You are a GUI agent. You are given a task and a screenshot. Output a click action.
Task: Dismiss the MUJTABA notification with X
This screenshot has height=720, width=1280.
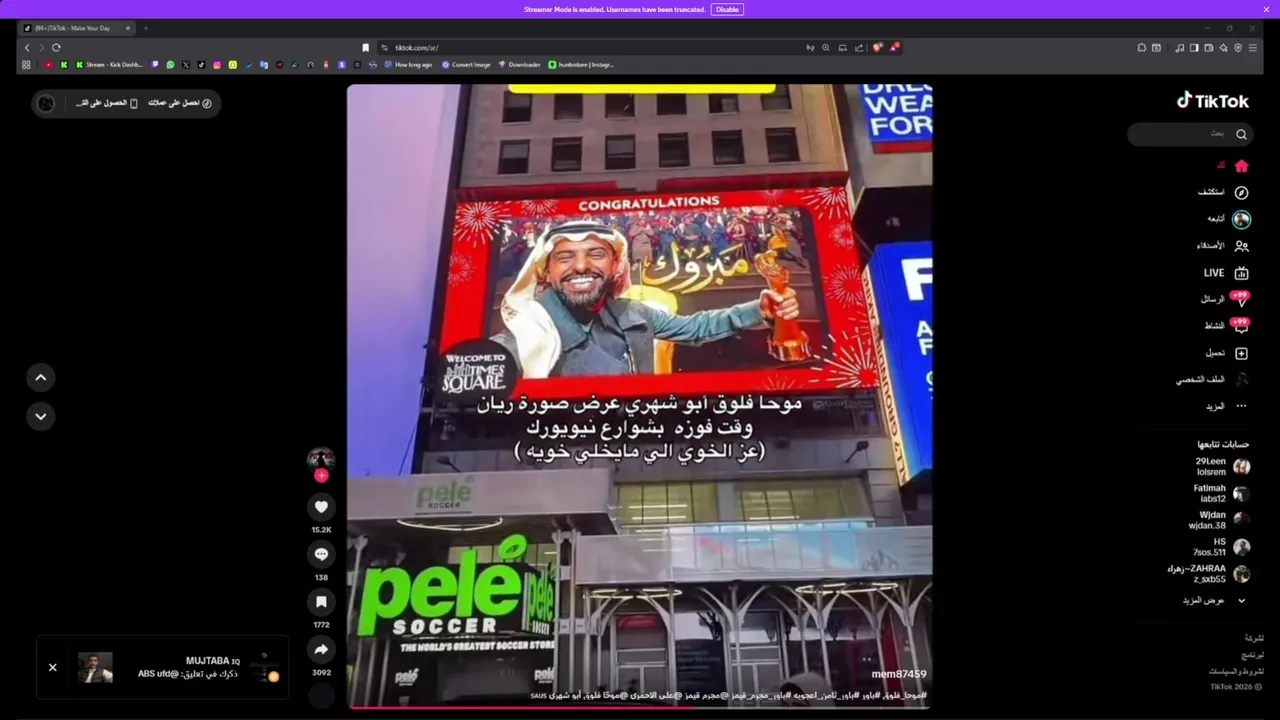coord(53,667)
